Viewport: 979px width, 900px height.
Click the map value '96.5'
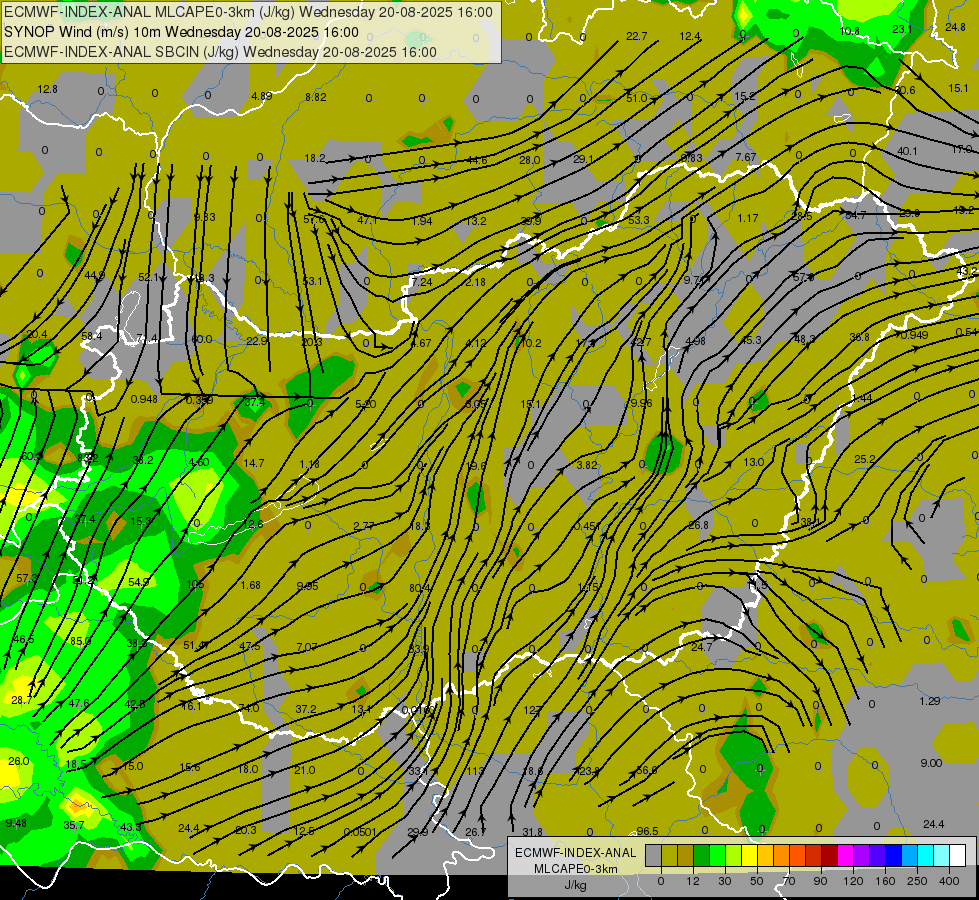tap(647, 831)
